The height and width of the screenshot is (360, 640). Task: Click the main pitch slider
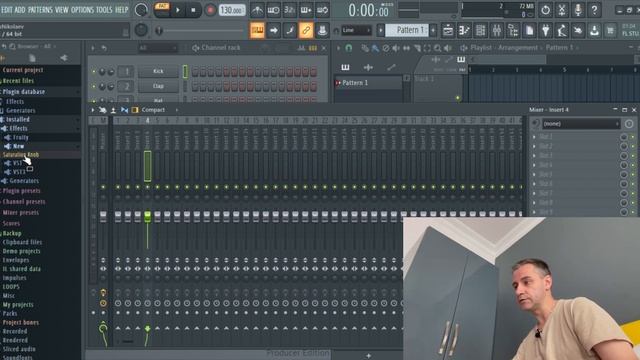click(x=201, y=30)
